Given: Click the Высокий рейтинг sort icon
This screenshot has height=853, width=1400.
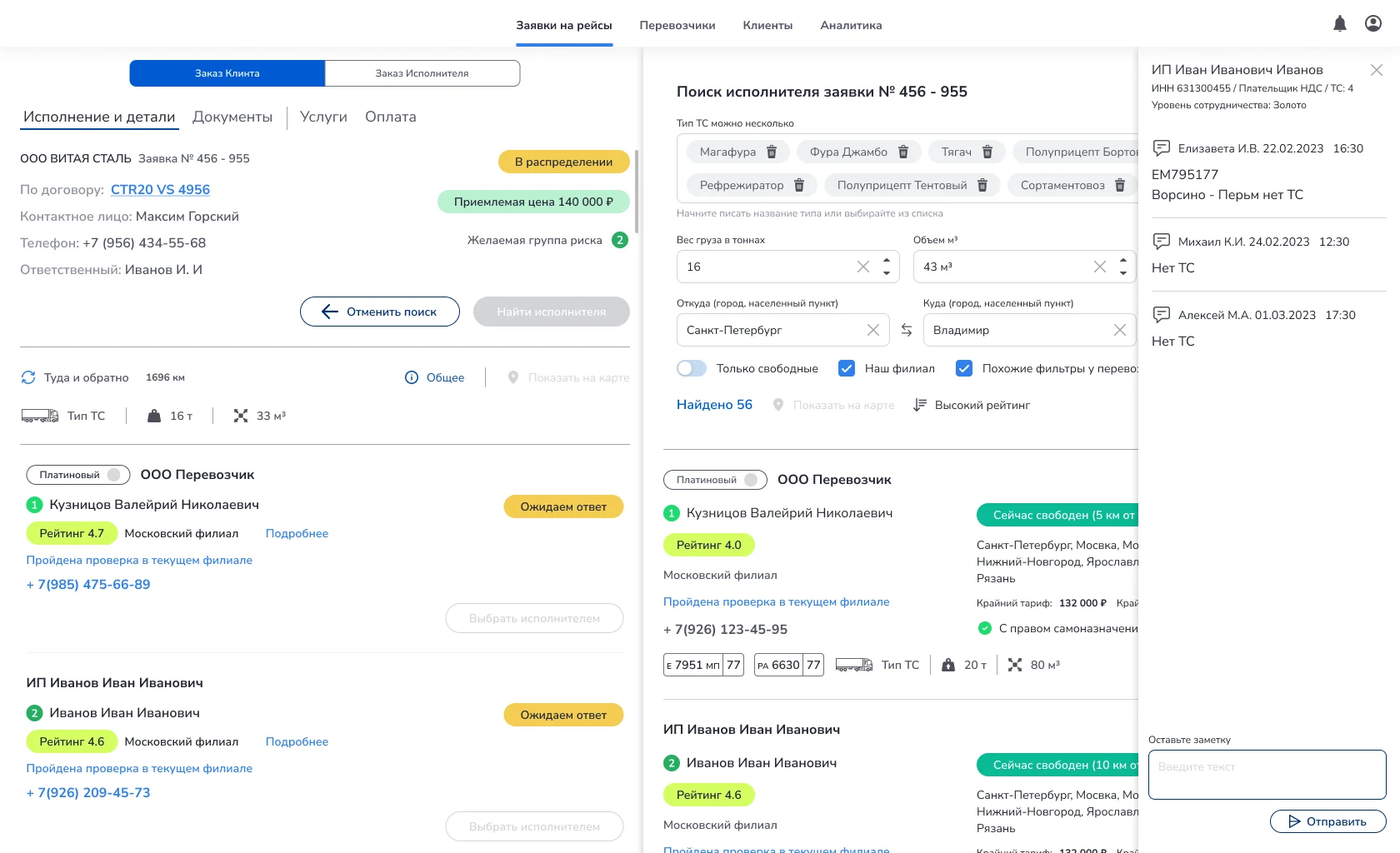Looking at the screenshot, I should tap(920, 405).
